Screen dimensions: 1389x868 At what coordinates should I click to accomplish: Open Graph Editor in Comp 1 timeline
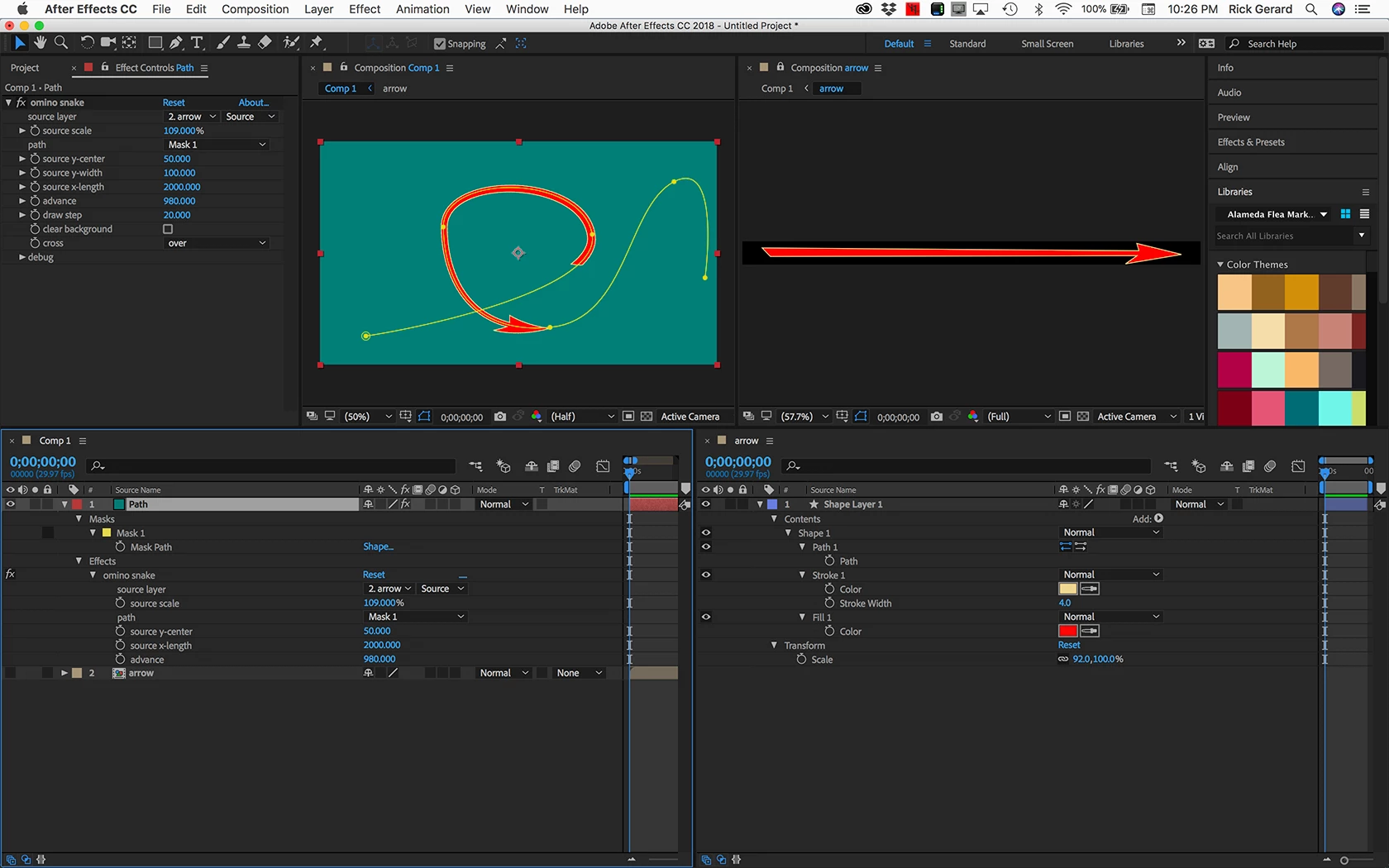[603, 466]
